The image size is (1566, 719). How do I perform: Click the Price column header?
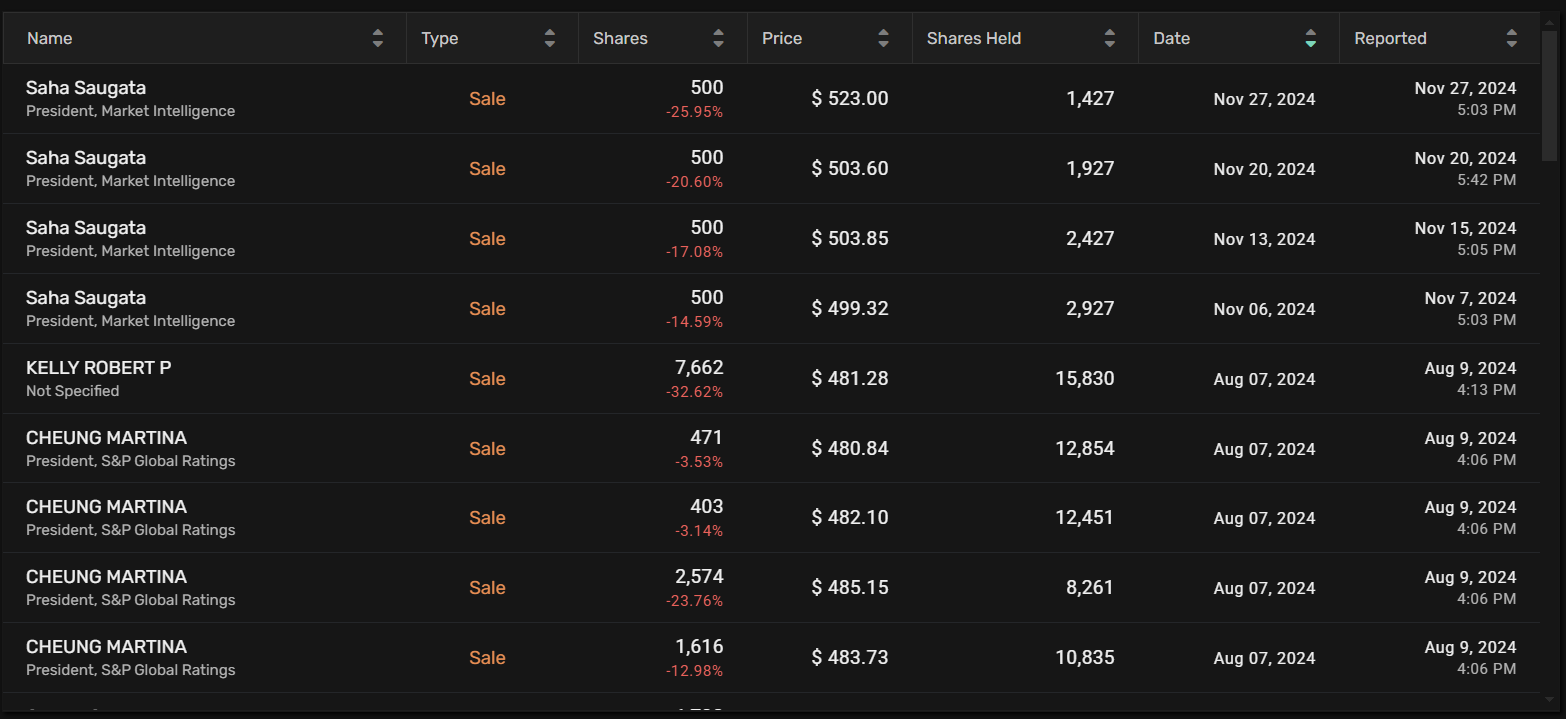coord(830,38)
